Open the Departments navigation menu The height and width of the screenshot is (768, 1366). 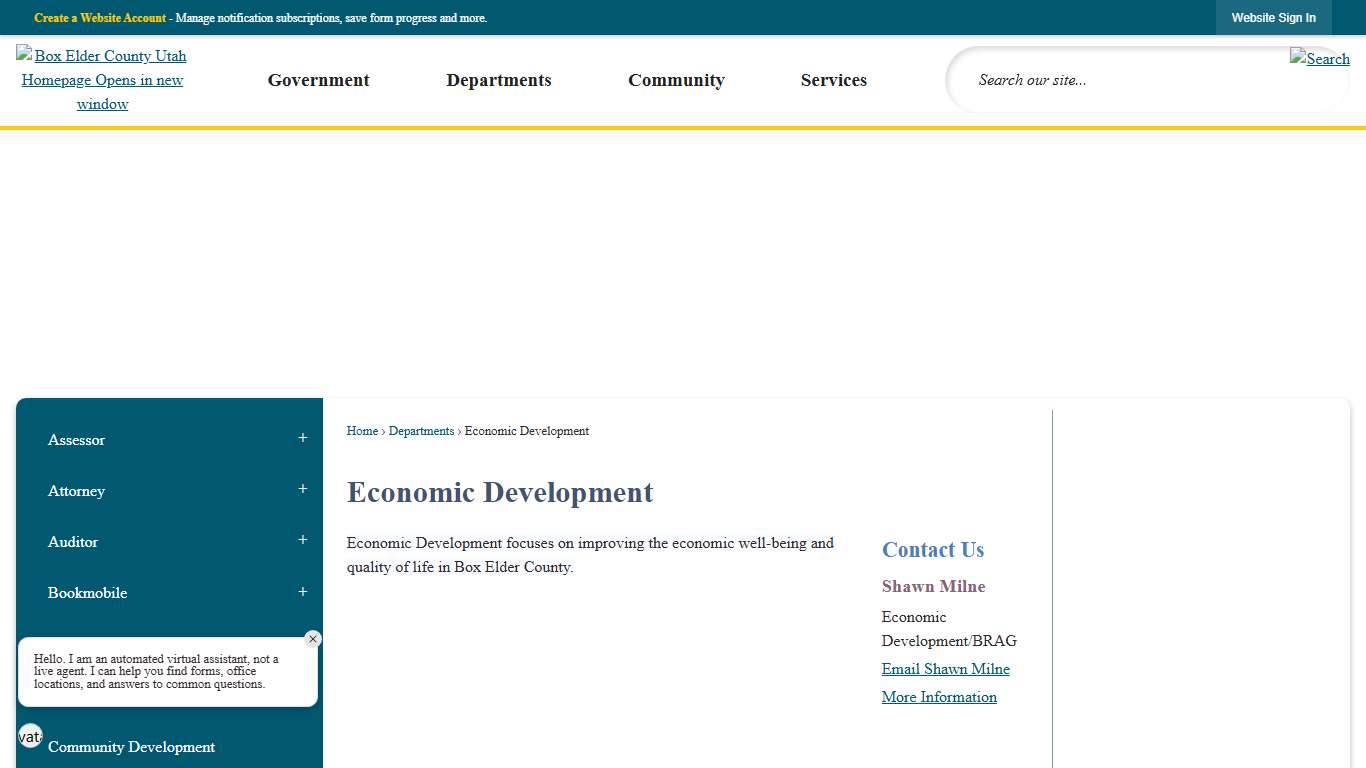[x=499, y=80]
